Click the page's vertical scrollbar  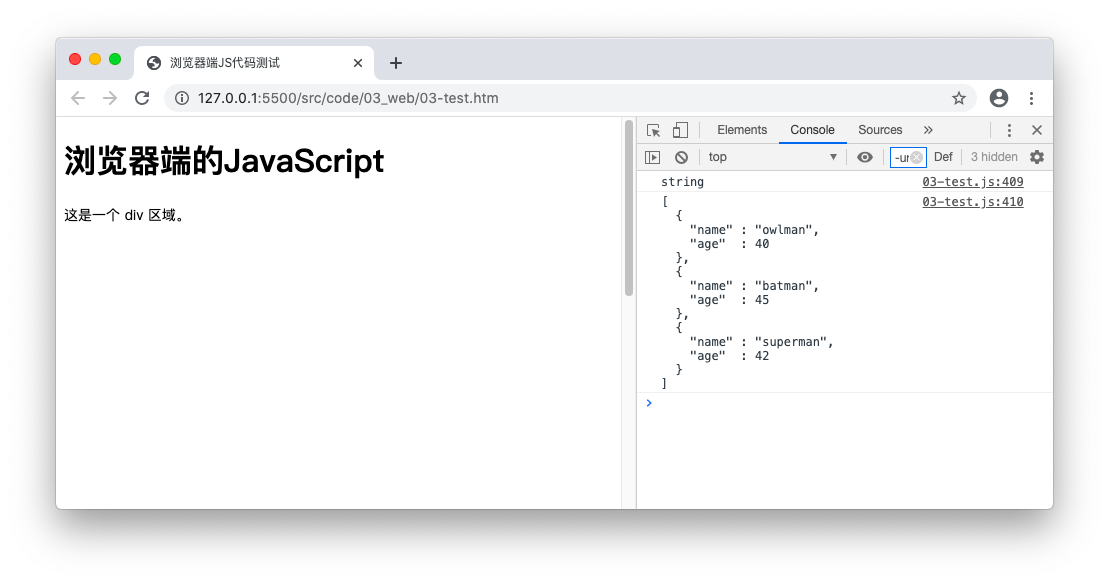pyautogui.click(x=629, y=210)
